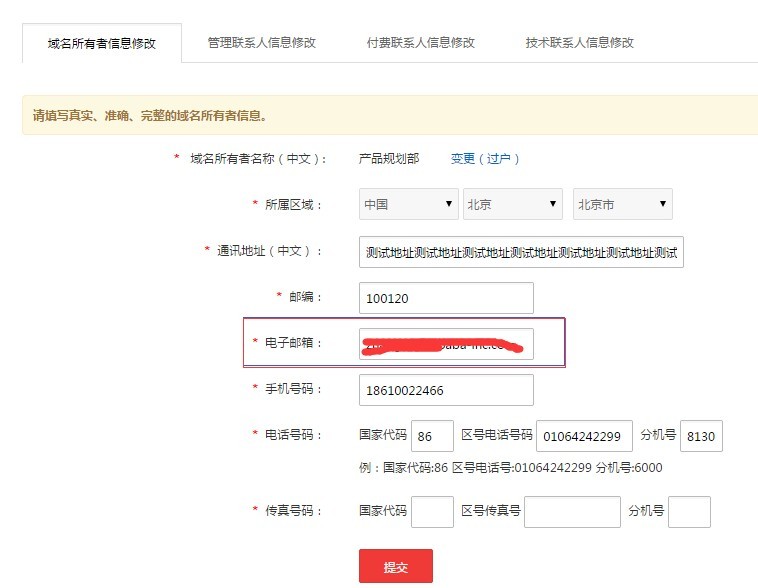Select the 手机号码 mobile number field
The width and height of the screenshot is (758, 588).
click(x=446, y=390)
